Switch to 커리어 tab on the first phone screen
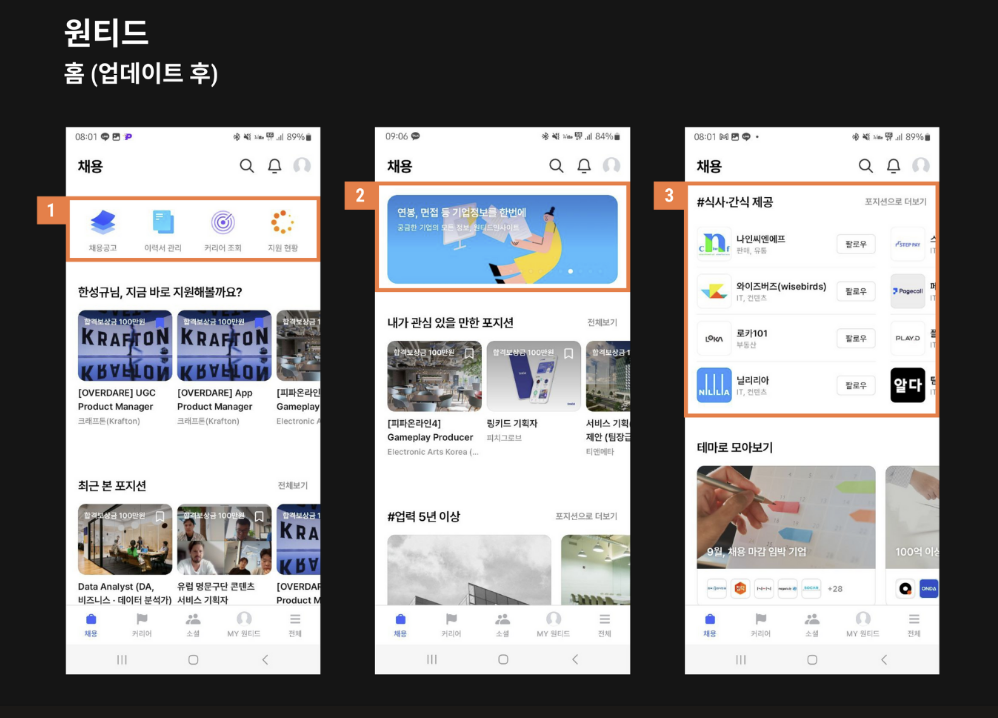Screen dimensions: 998x718 click(142, 624)
